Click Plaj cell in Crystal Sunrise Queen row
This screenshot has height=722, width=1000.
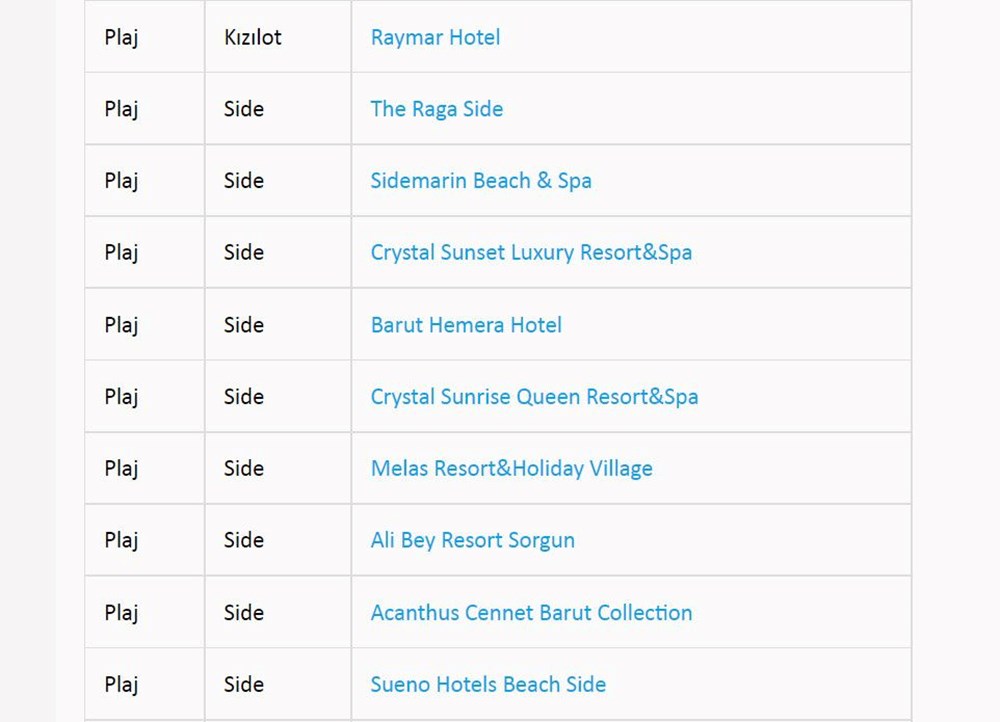coord(121,397)
